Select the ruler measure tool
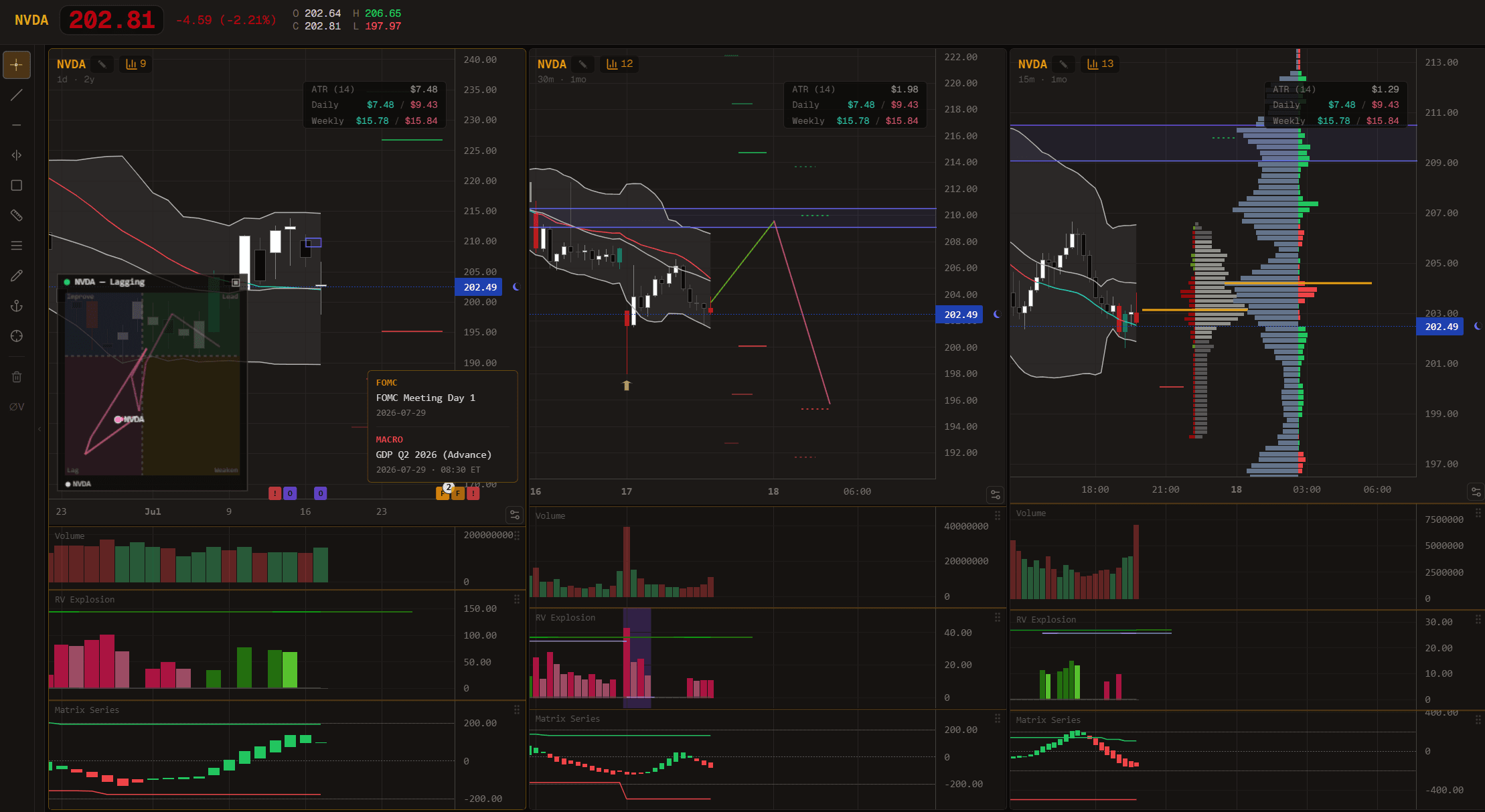Image resolution: width=1485 pixels, height=812 pixels. 17,216
